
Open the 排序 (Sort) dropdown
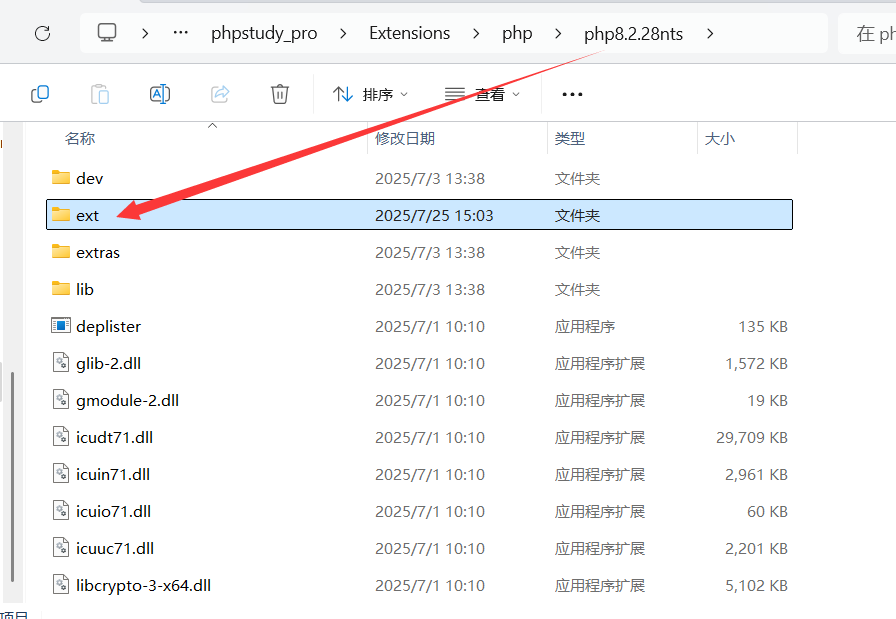(x=371, y=93)
